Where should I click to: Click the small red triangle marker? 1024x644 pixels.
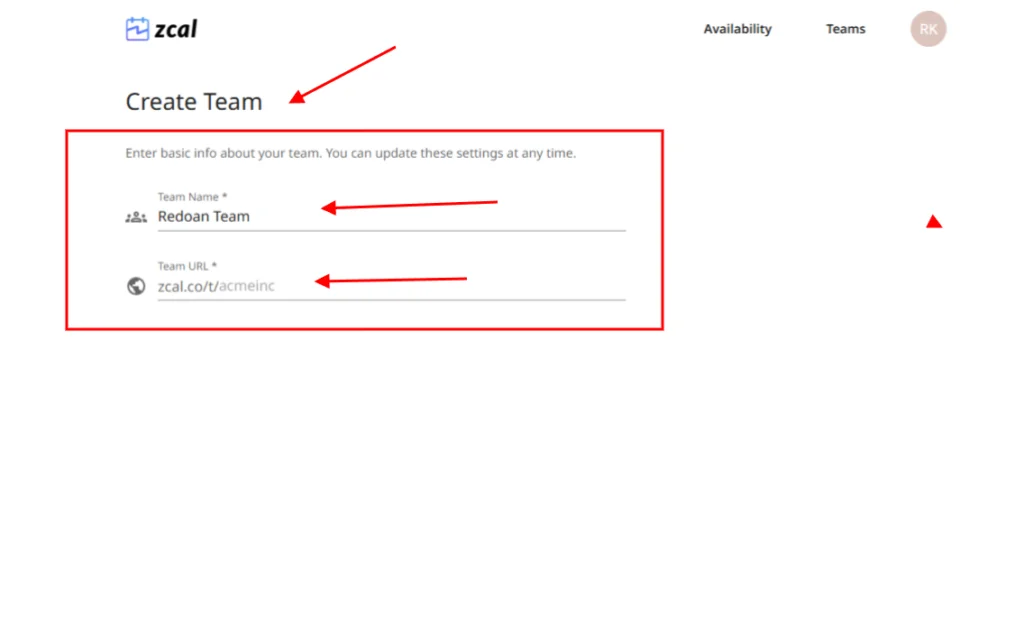pyautogui.click(x=934, y=222)
